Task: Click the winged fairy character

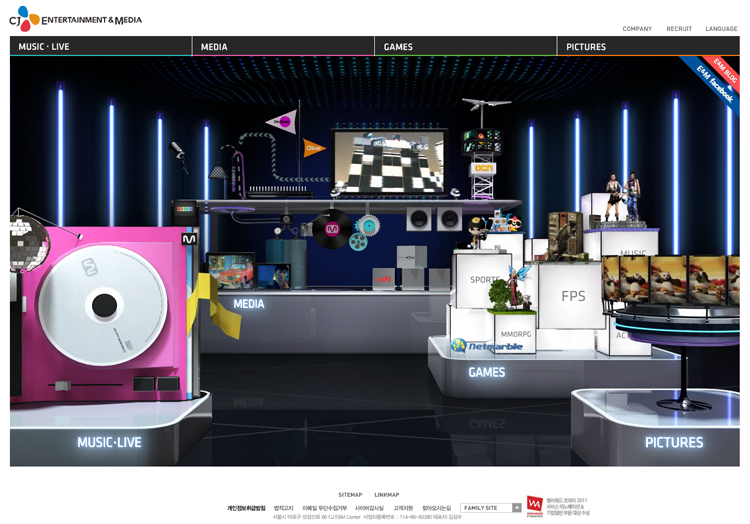Action: 518,287
